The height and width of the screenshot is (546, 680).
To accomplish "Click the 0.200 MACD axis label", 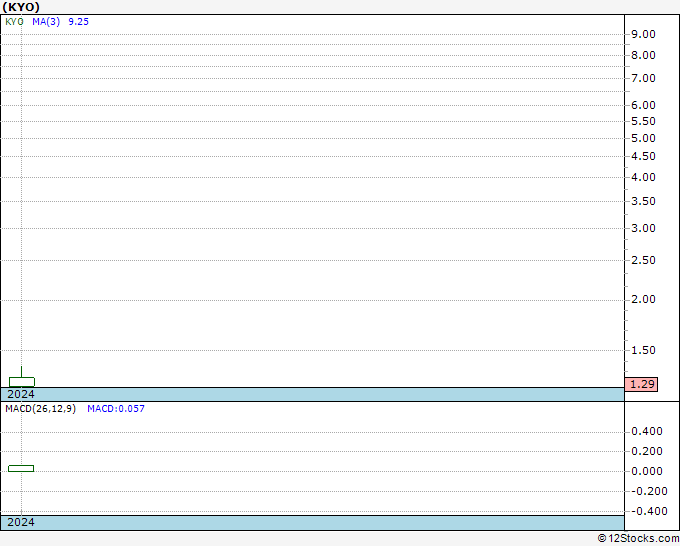I will point(647,451).
